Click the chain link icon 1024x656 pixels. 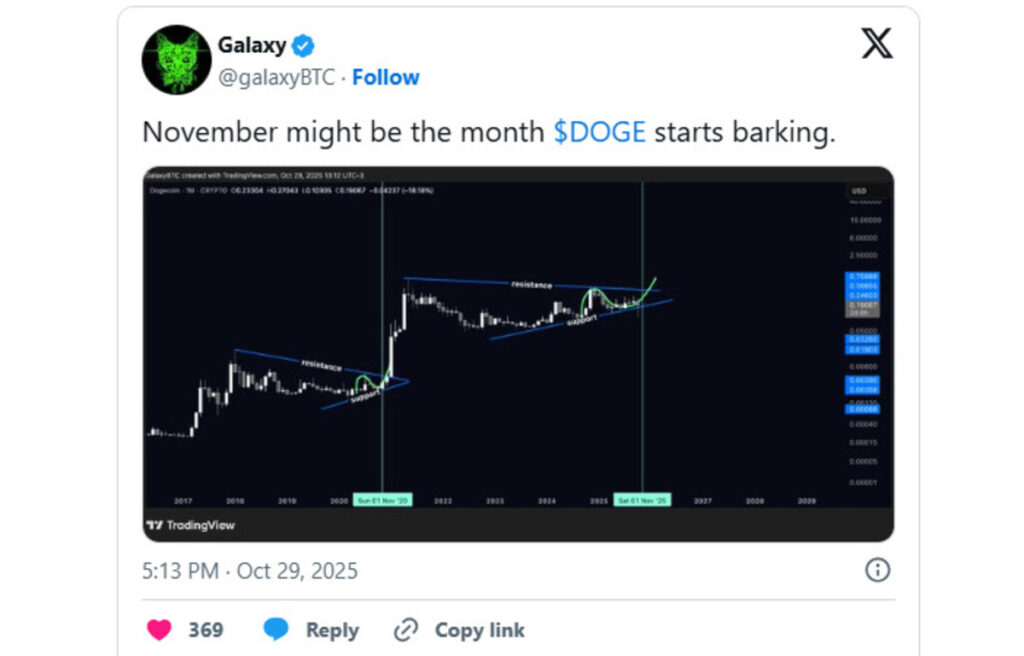406,630
